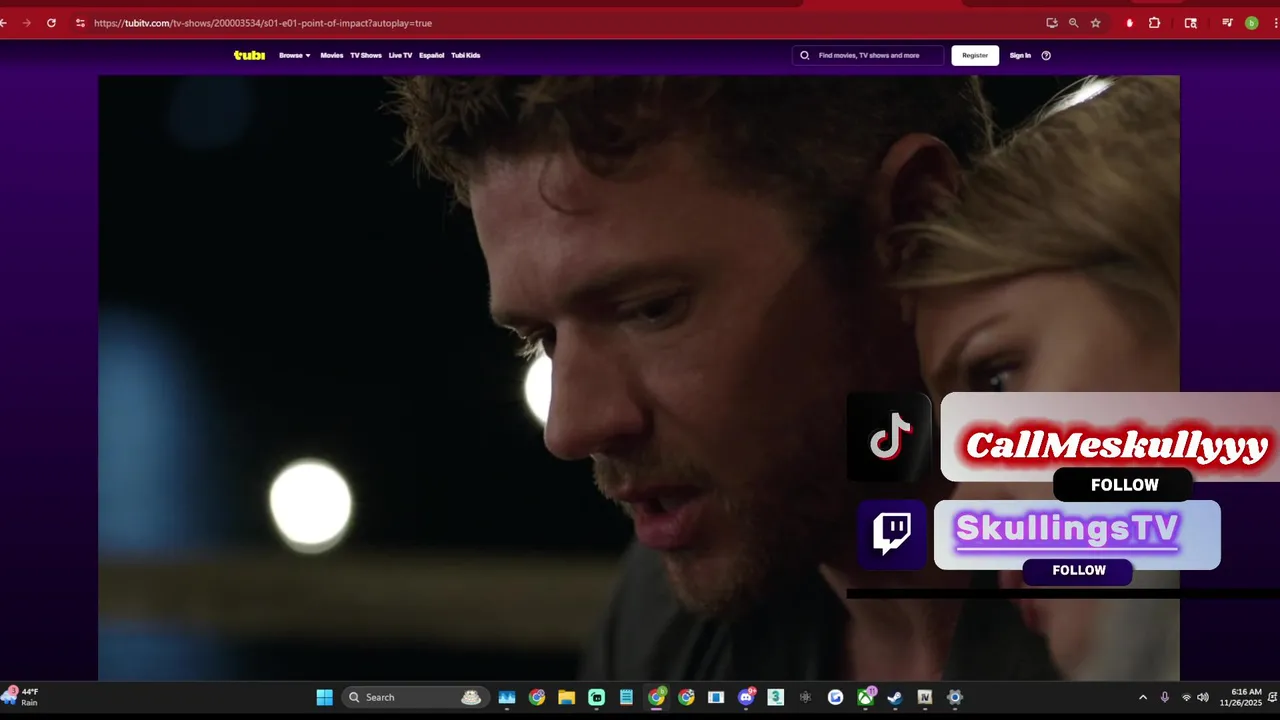Install app icon in the address bar

tap(1052, 23)
